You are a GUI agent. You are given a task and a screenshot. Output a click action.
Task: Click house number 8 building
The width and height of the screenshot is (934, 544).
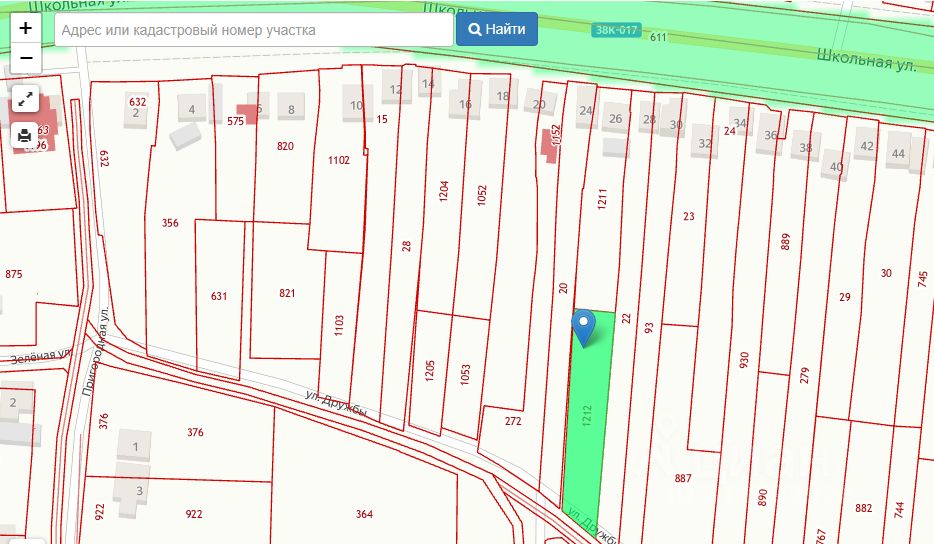[x=291, y=108]
